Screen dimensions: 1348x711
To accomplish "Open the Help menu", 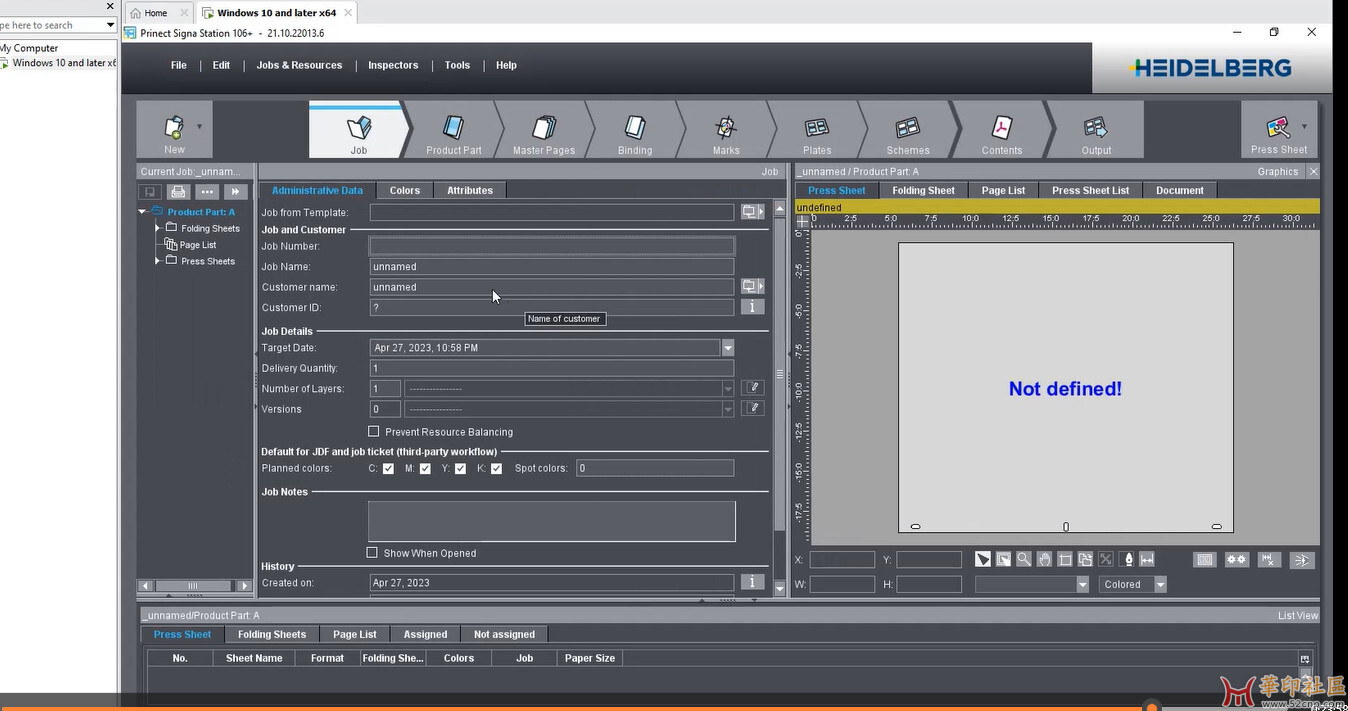I will point(506,65).
